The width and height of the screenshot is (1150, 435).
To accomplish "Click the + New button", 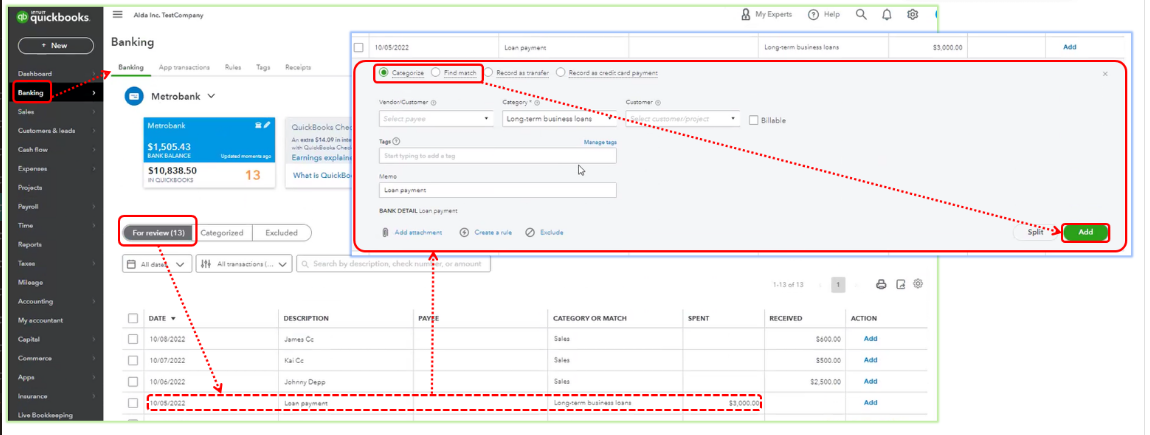I will (56, 45).
